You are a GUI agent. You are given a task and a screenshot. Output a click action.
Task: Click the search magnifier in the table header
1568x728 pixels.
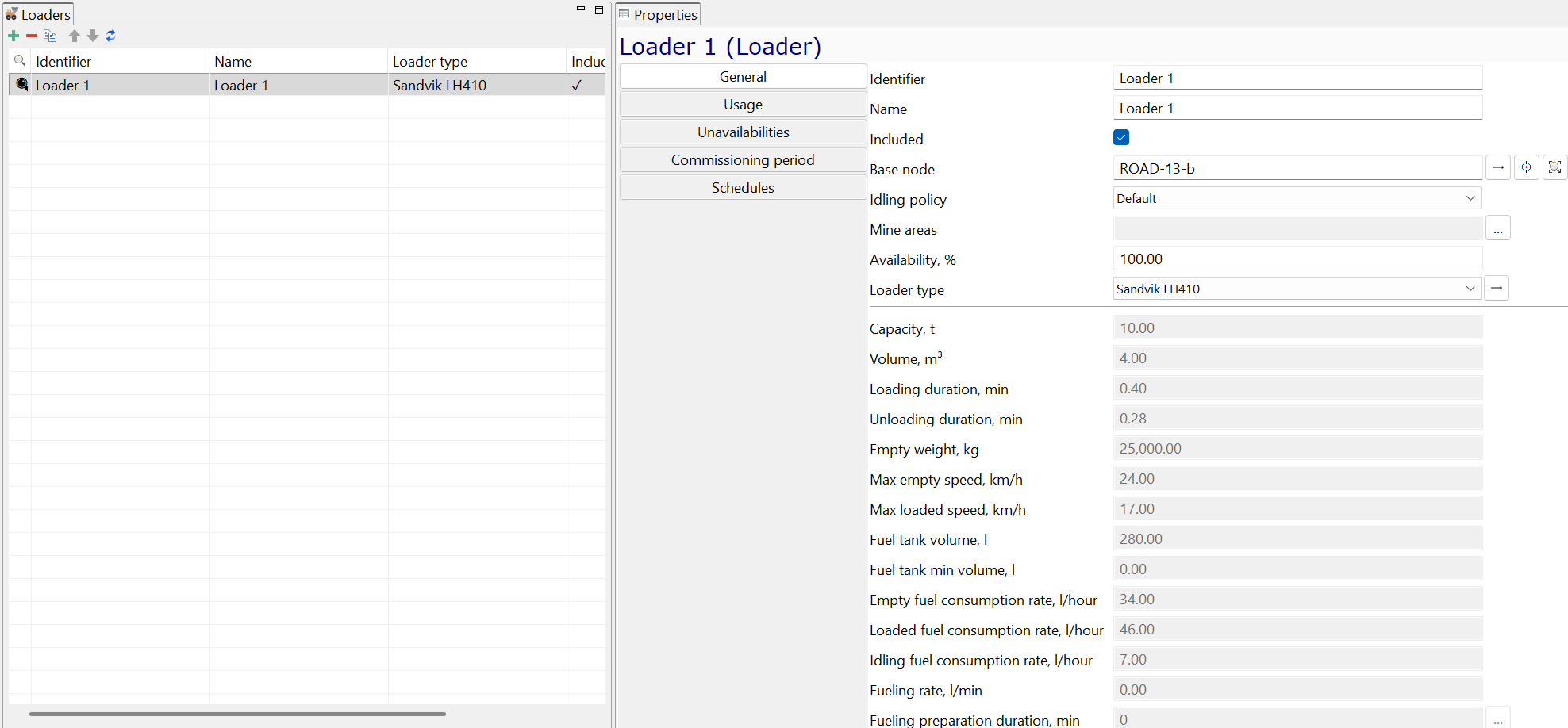[x=21, y=60]
